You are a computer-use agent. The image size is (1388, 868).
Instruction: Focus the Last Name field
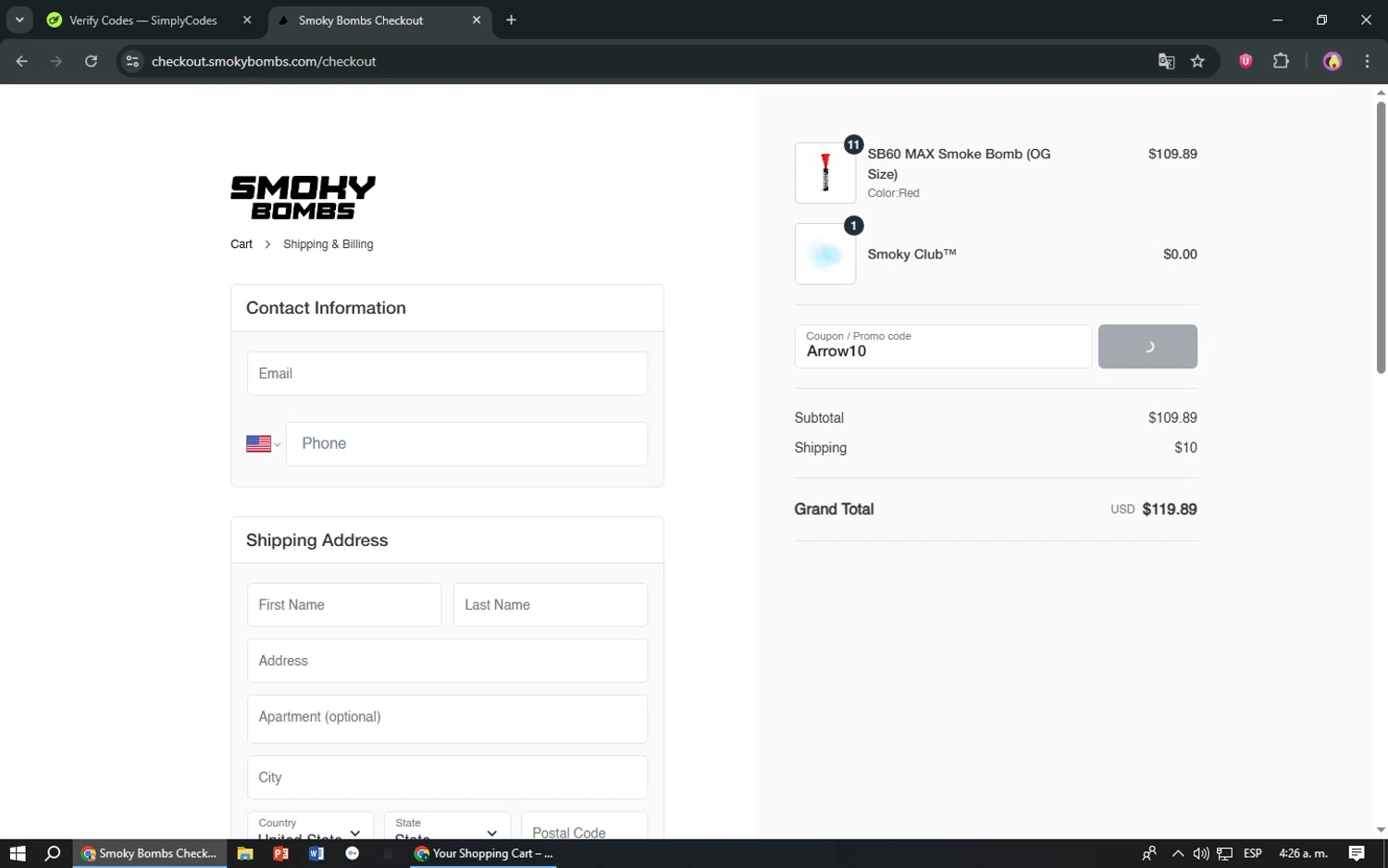point(551,605)
